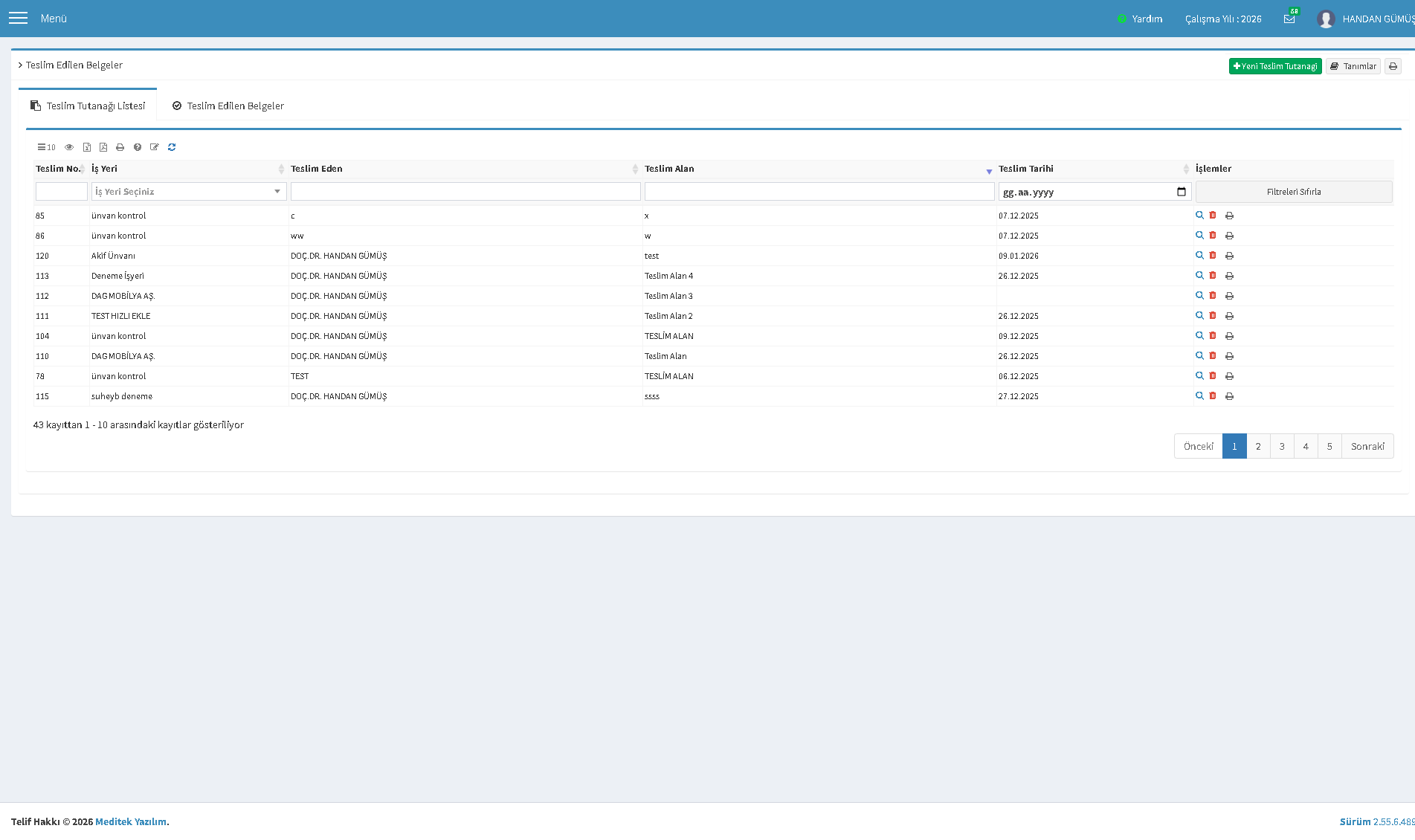Print the row for record 115
1415x840 pixels.
1229,396
